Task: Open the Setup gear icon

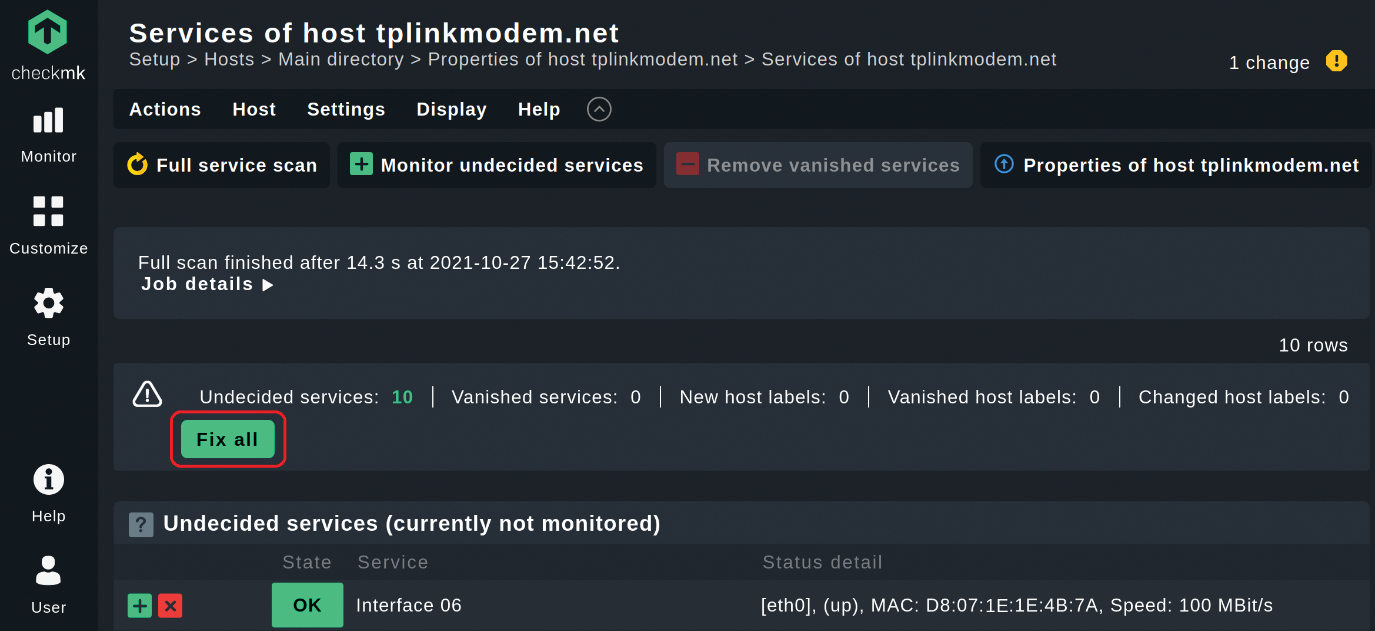Action: pos(48,303)
